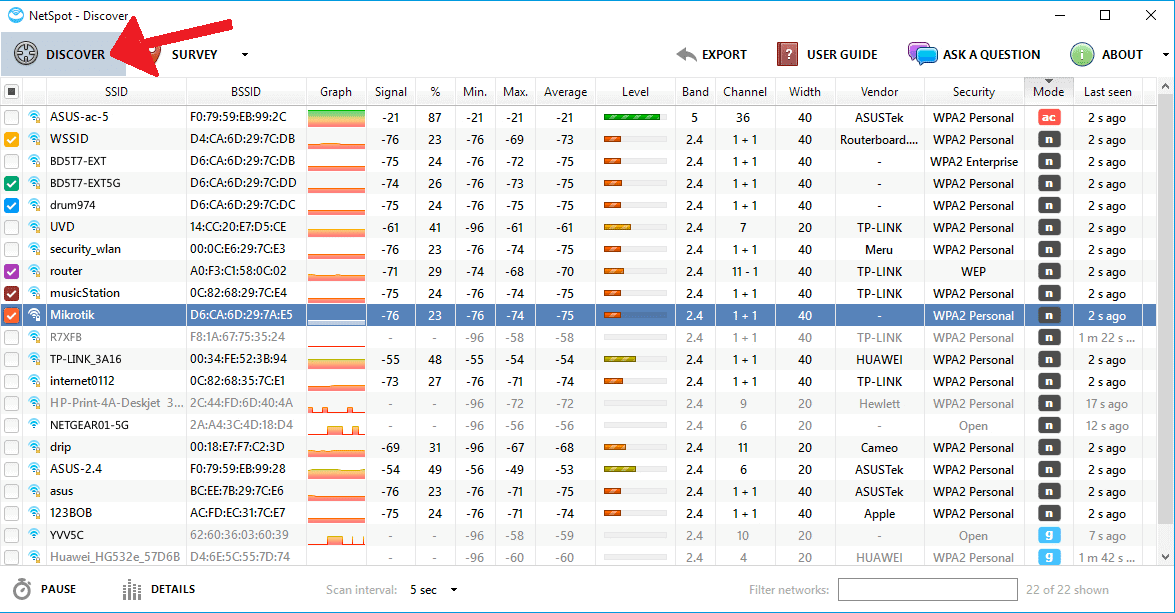Click the scroll down arrow of table scrollbar

(1165, 557)
